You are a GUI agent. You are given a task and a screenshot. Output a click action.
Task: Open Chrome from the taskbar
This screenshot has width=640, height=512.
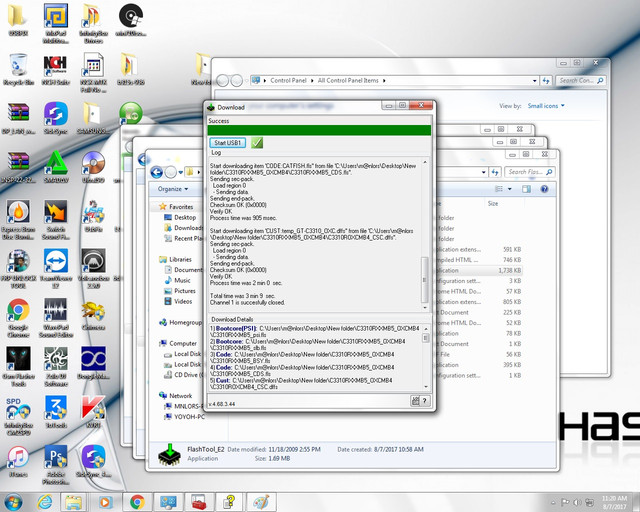click(x=138, y=502)
